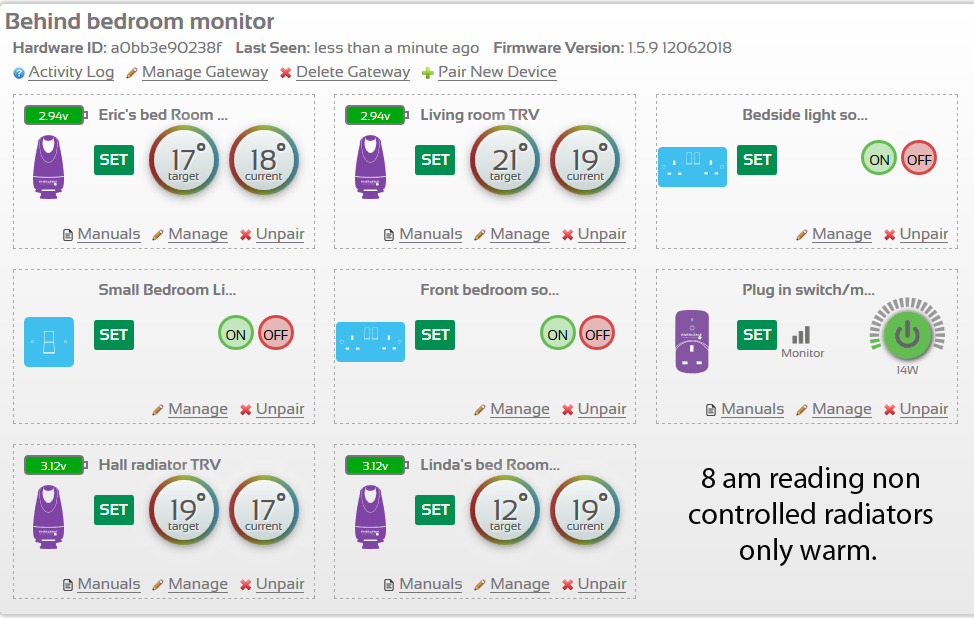Open the Monitor bar chart icon
The height and width of the screenshot is (618, 974).
(x=802, y=336)
